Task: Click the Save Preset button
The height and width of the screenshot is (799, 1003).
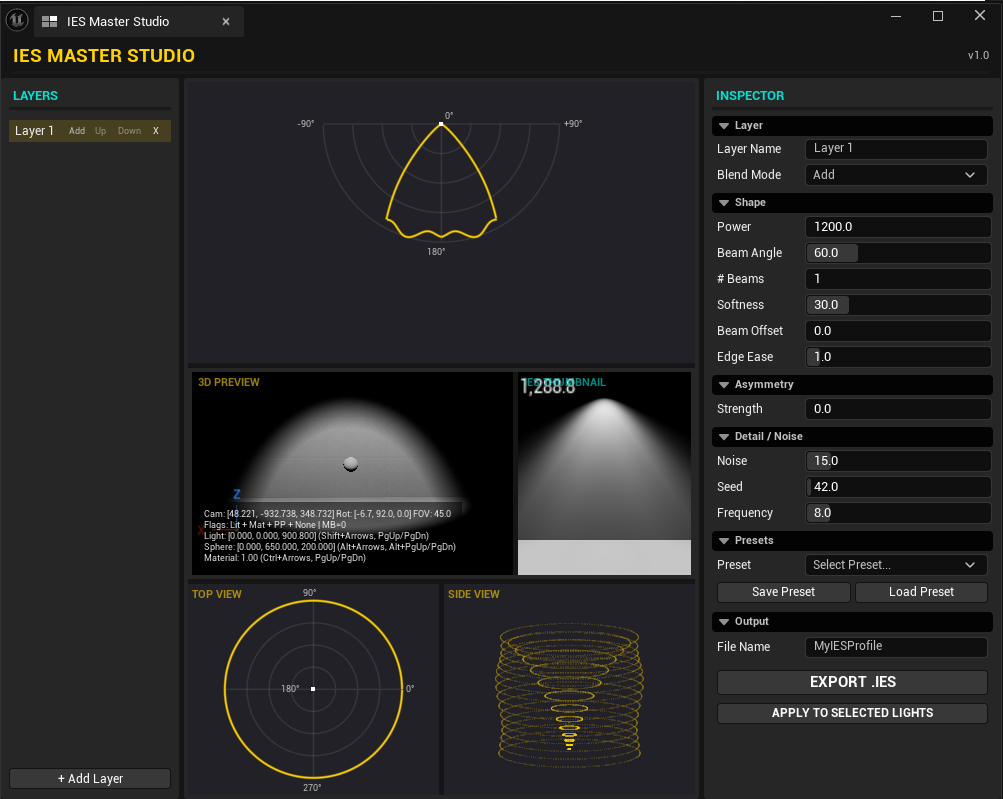Action: coord(784,592)
